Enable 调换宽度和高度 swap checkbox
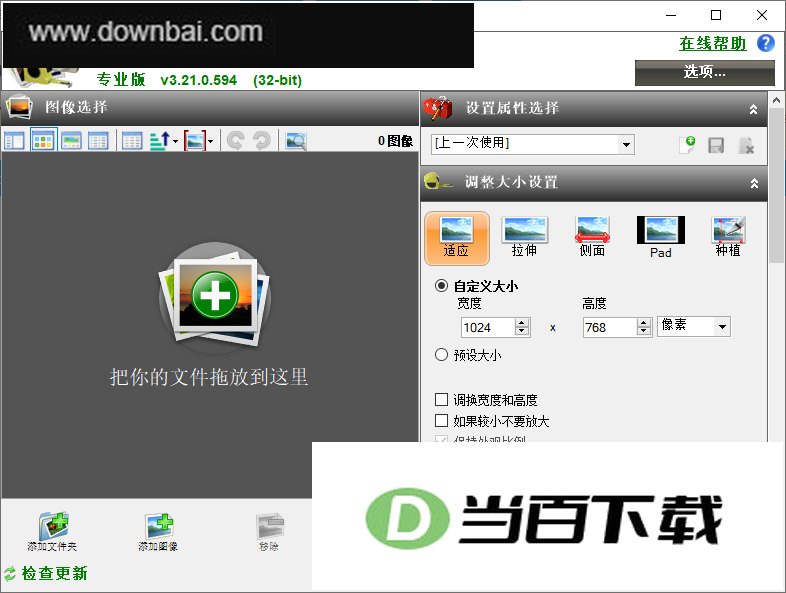This screenshot has height=593, width=786. [441, 400]
